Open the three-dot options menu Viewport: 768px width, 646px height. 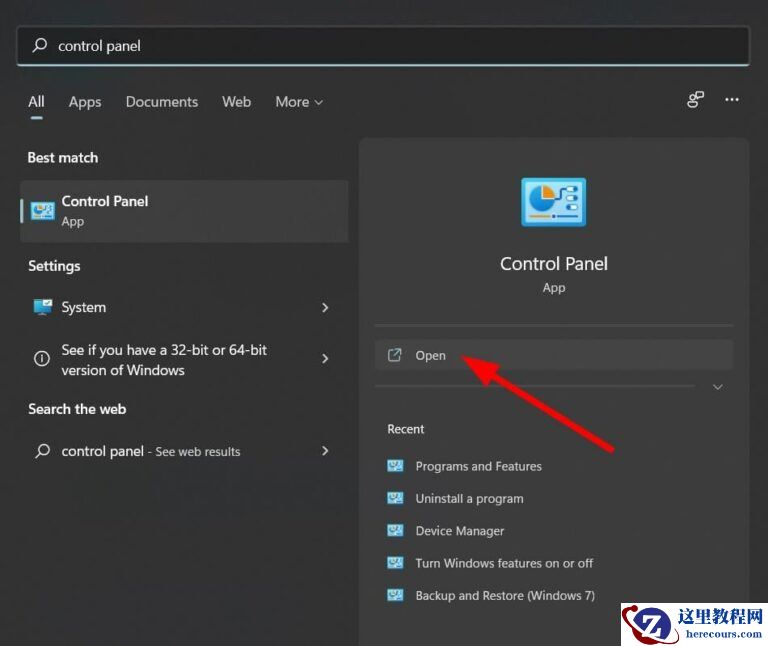pyautogui.click(x=732, y=100)
